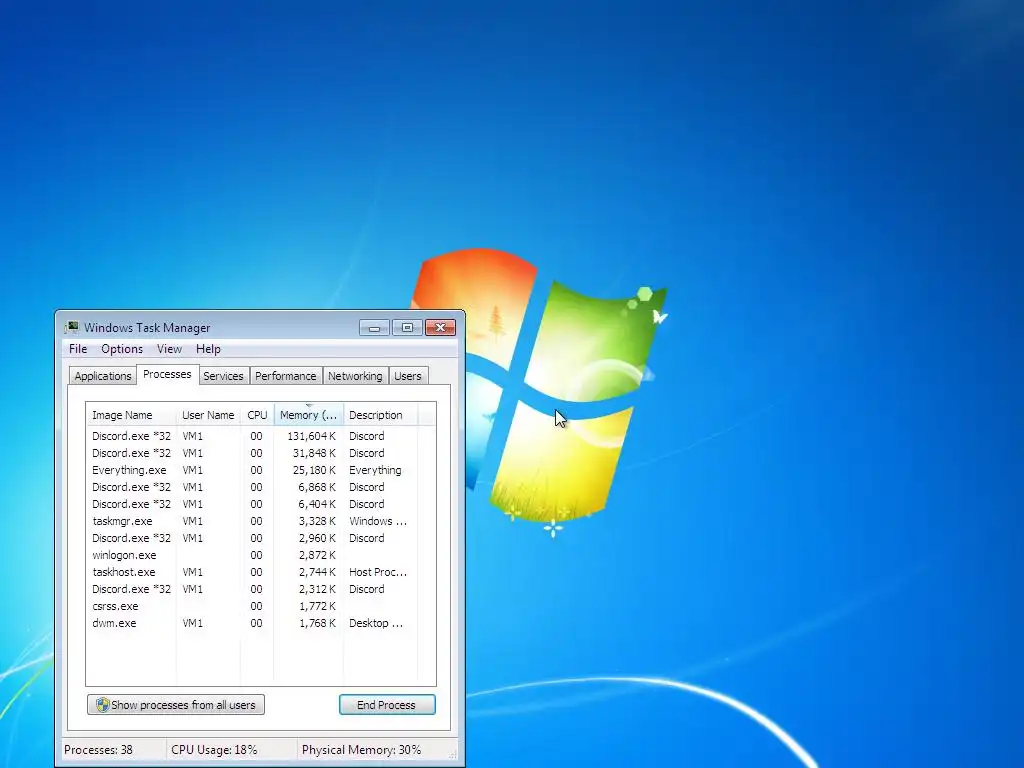Switch to the Services tab
Viewport: 1024px width, 768px height.
click(x=223, y=376)
